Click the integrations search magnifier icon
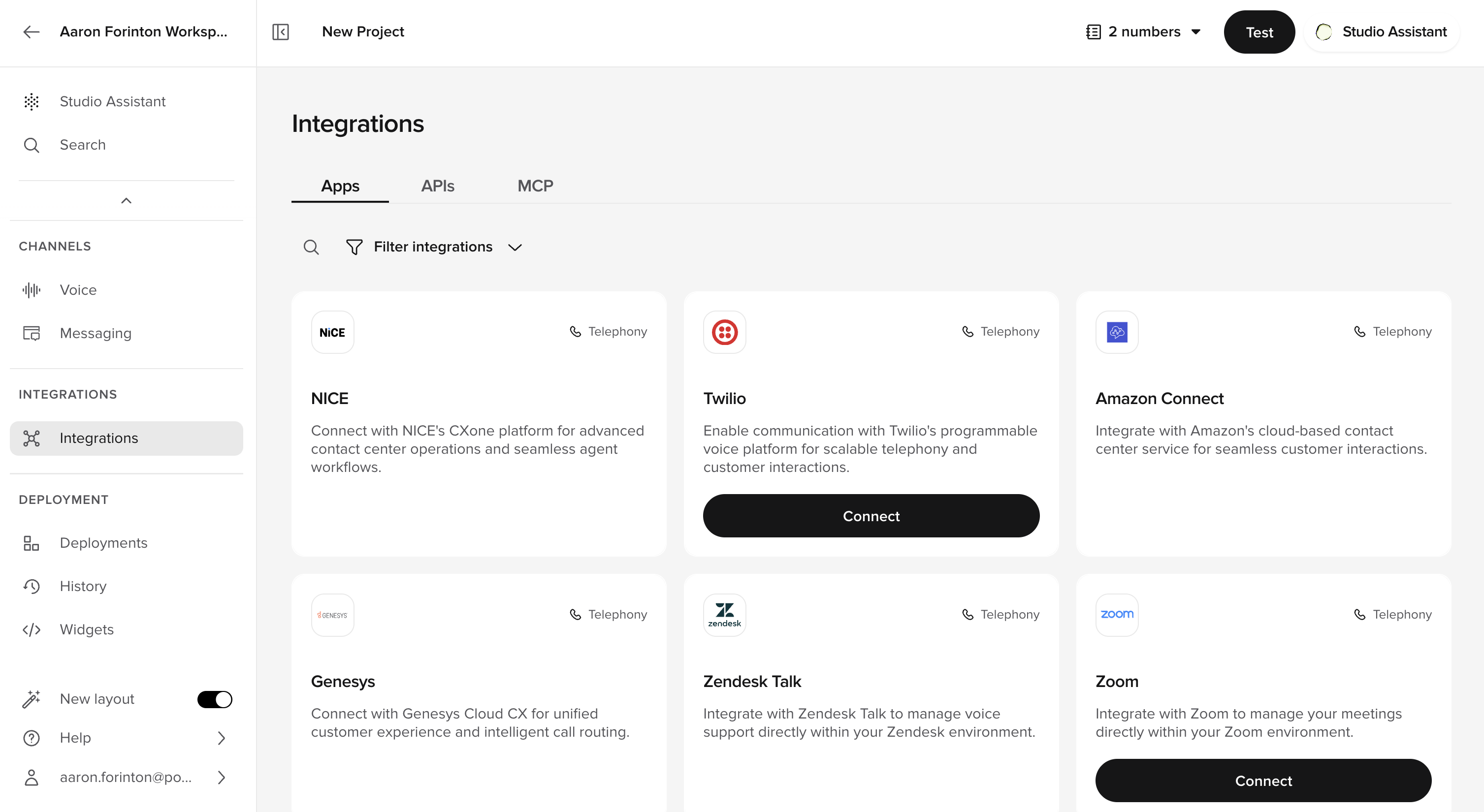Screen dimensions: 1484x812 (311, 247)
